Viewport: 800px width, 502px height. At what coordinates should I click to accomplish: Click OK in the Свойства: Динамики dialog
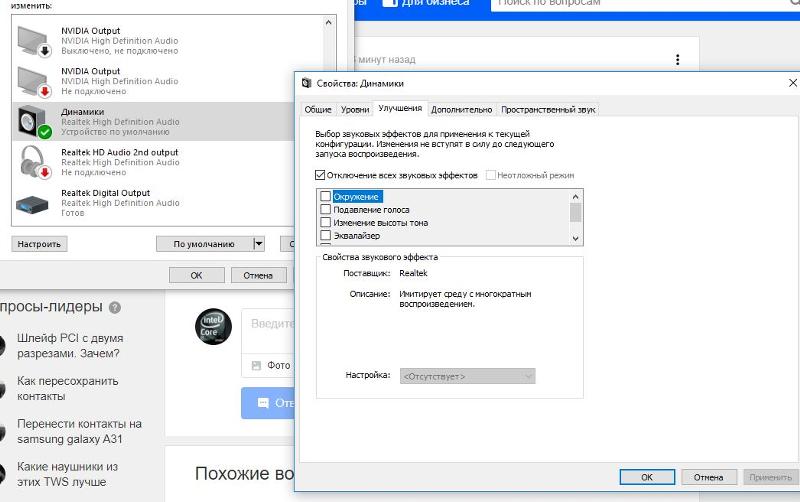[x=647, y=478]
